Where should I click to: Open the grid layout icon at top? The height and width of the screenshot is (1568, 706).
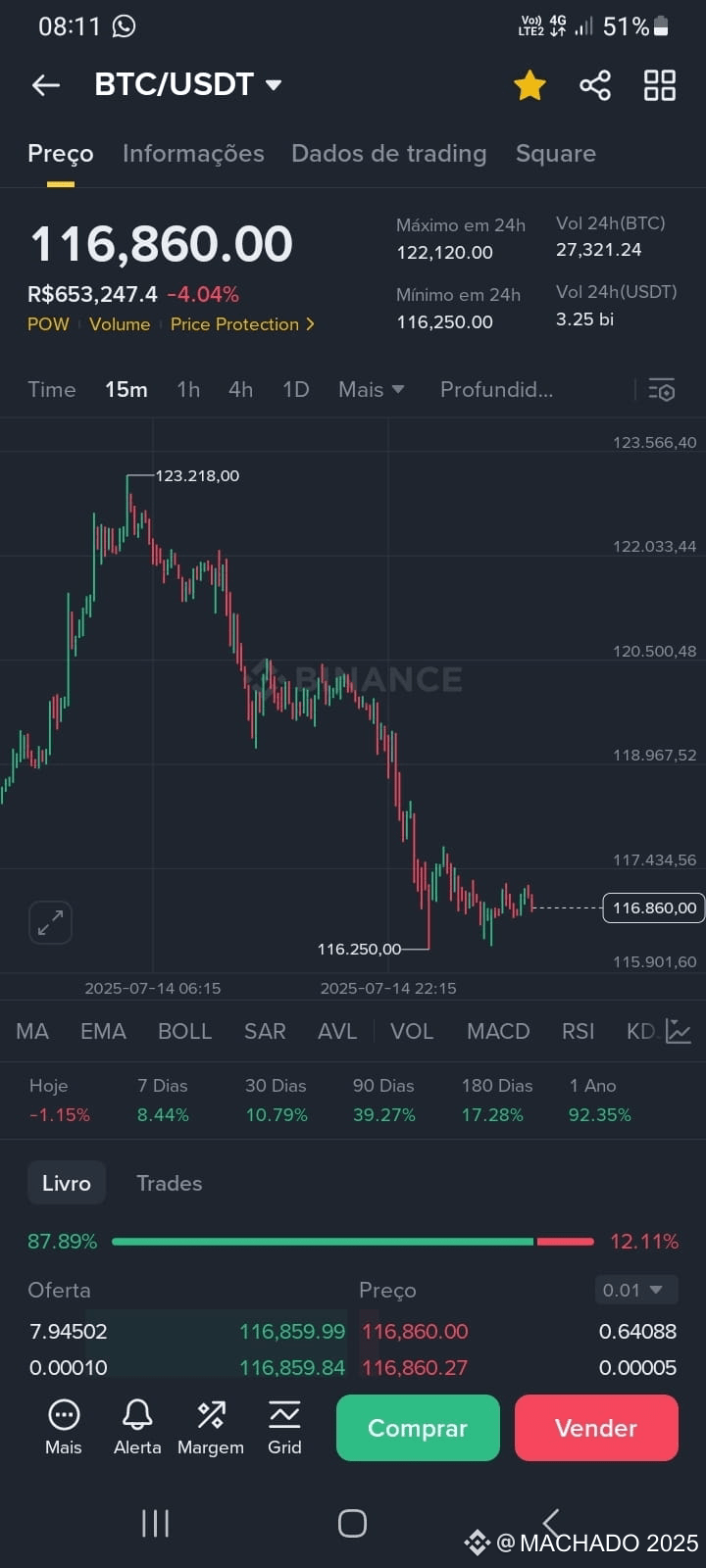click(660, 85)
